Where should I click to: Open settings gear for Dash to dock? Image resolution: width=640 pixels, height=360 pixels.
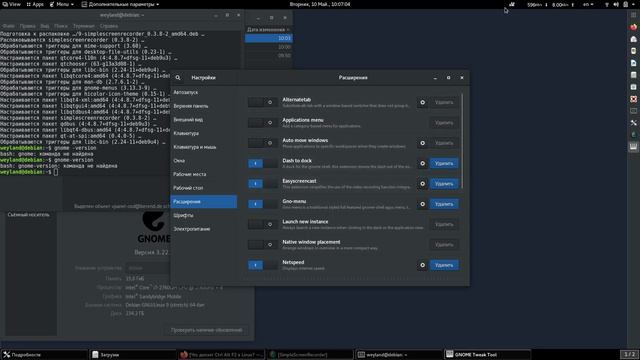tap(422, 163)
